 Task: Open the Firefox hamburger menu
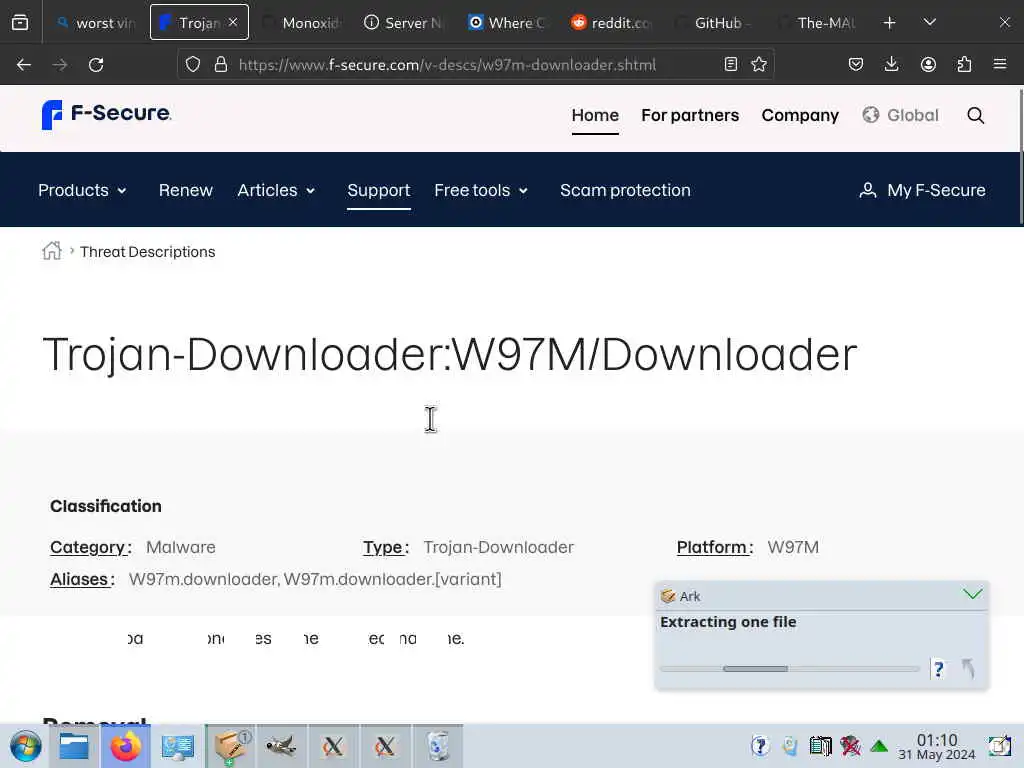[x=1000, y=64]
